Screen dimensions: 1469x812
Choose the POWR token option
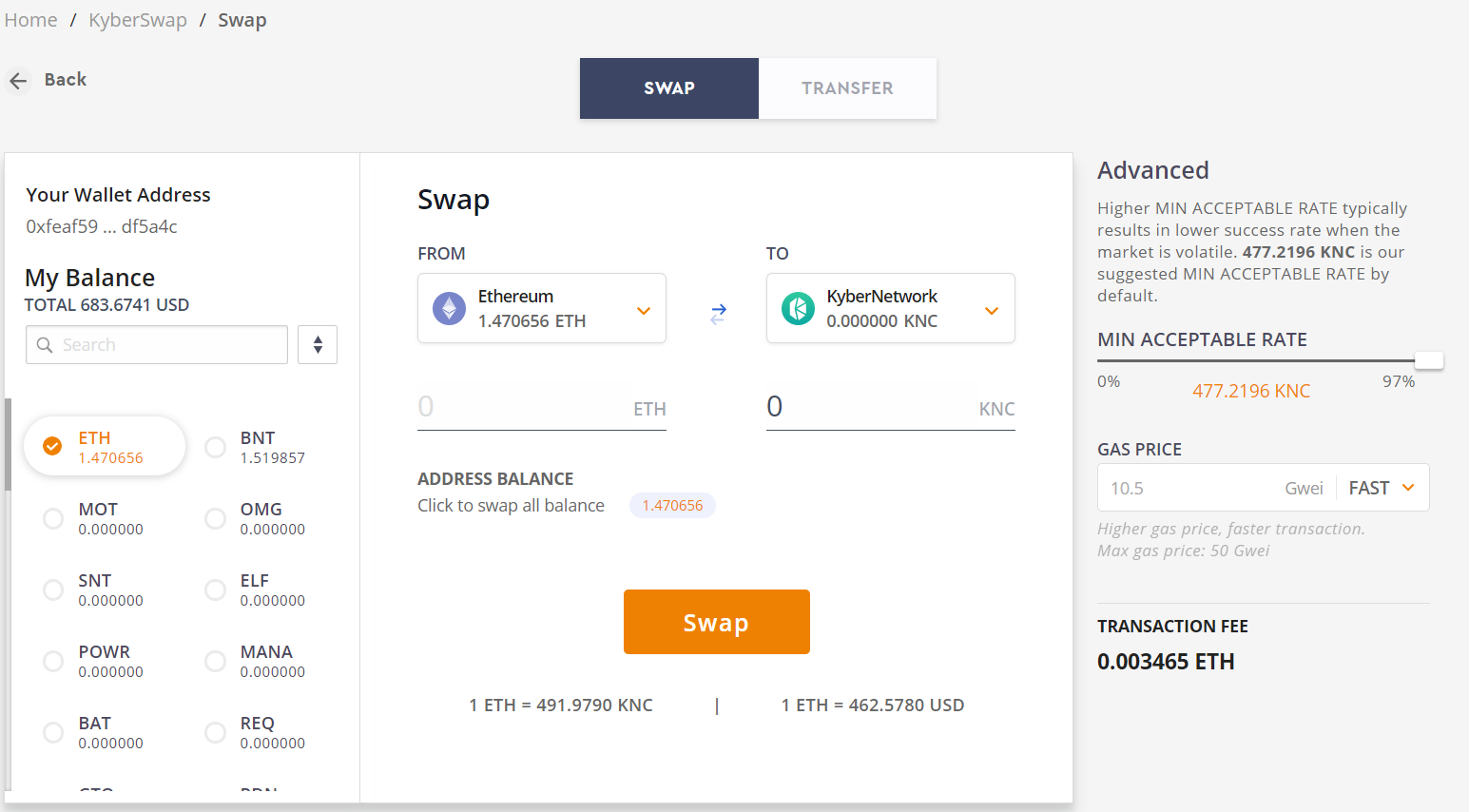(93, 662)
